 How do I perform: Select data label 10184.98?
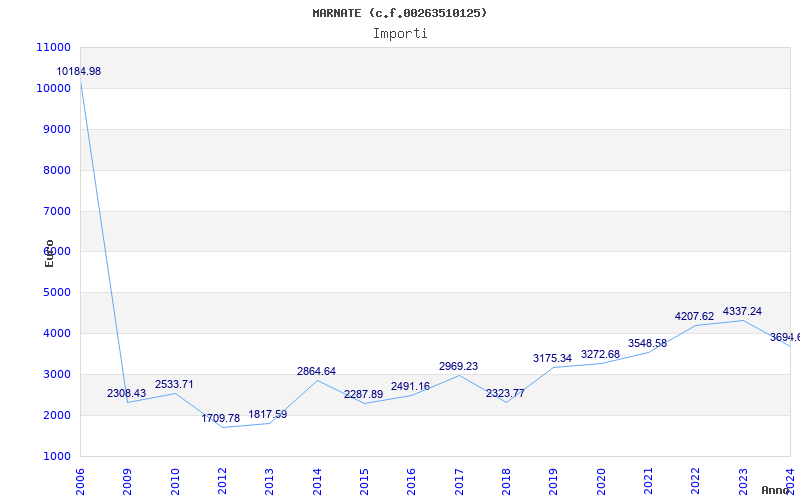(79, 71)
